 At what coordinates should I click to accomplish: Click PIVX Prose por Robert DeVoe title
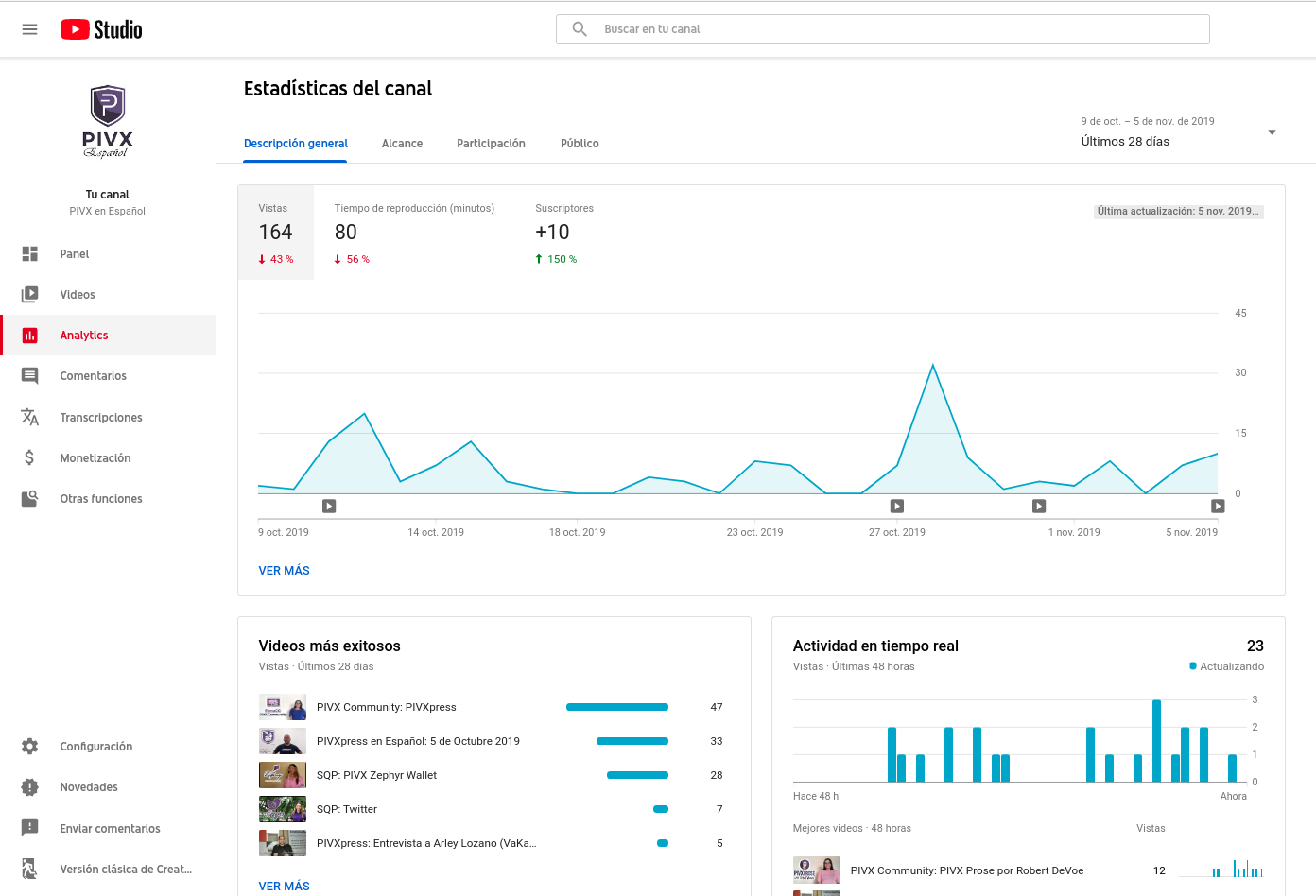[967, 870]
